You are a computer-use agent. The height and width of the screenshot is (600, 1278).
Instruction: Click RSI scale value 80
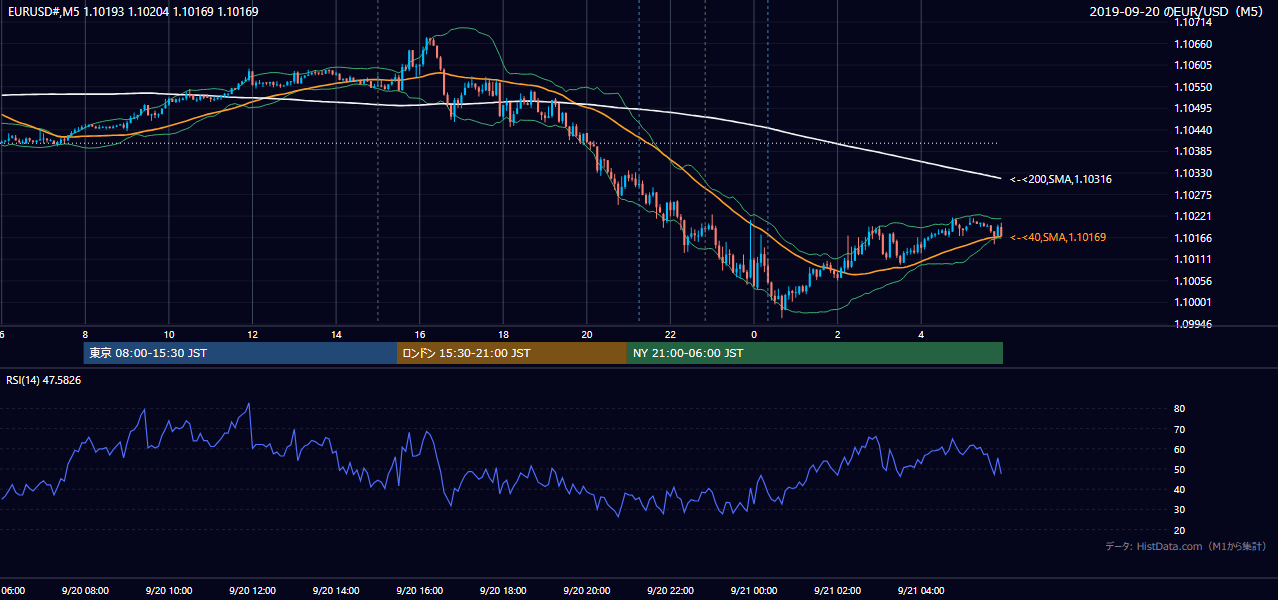pyautogui.click(x=1180, y=409)
